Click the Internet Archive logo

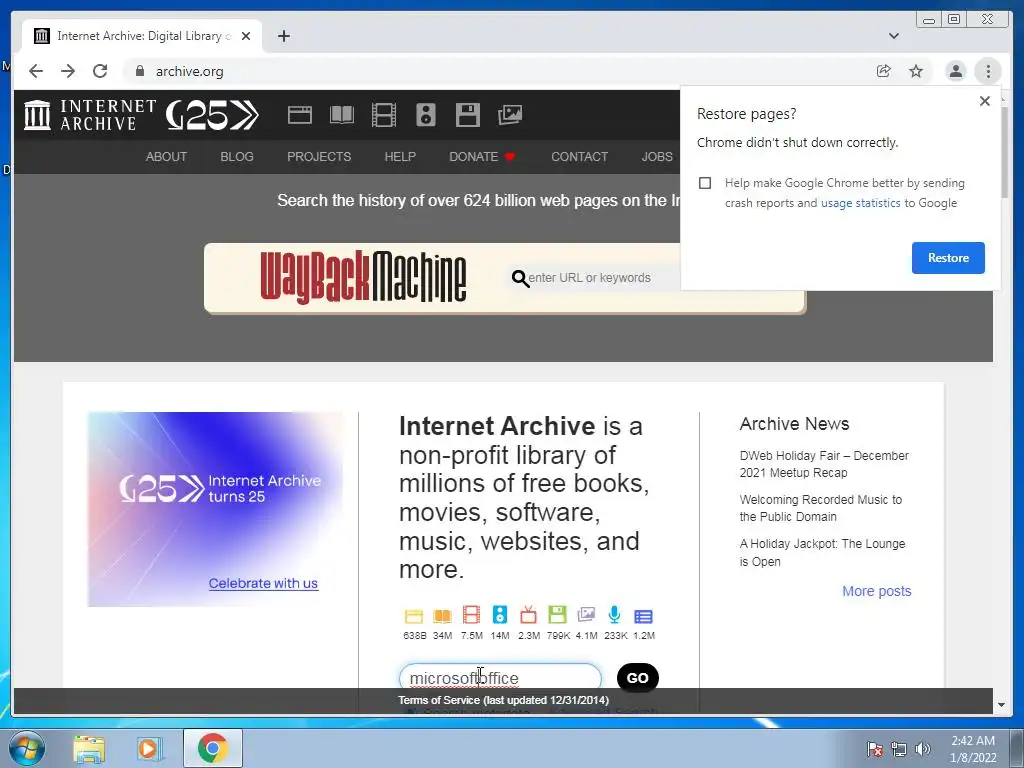coord(89,115)
